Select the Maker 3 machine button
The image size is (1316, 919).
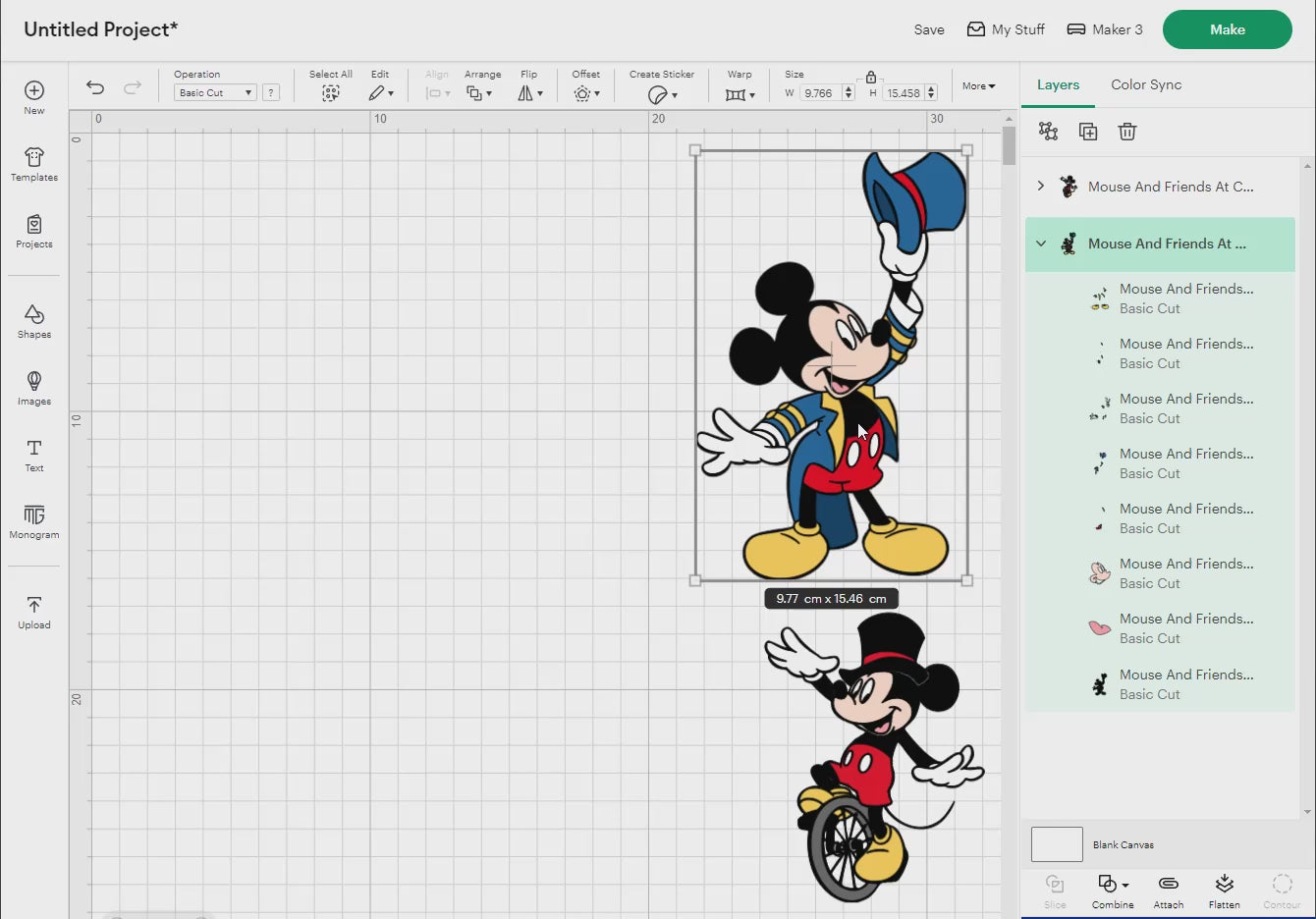click(1105, 29)
